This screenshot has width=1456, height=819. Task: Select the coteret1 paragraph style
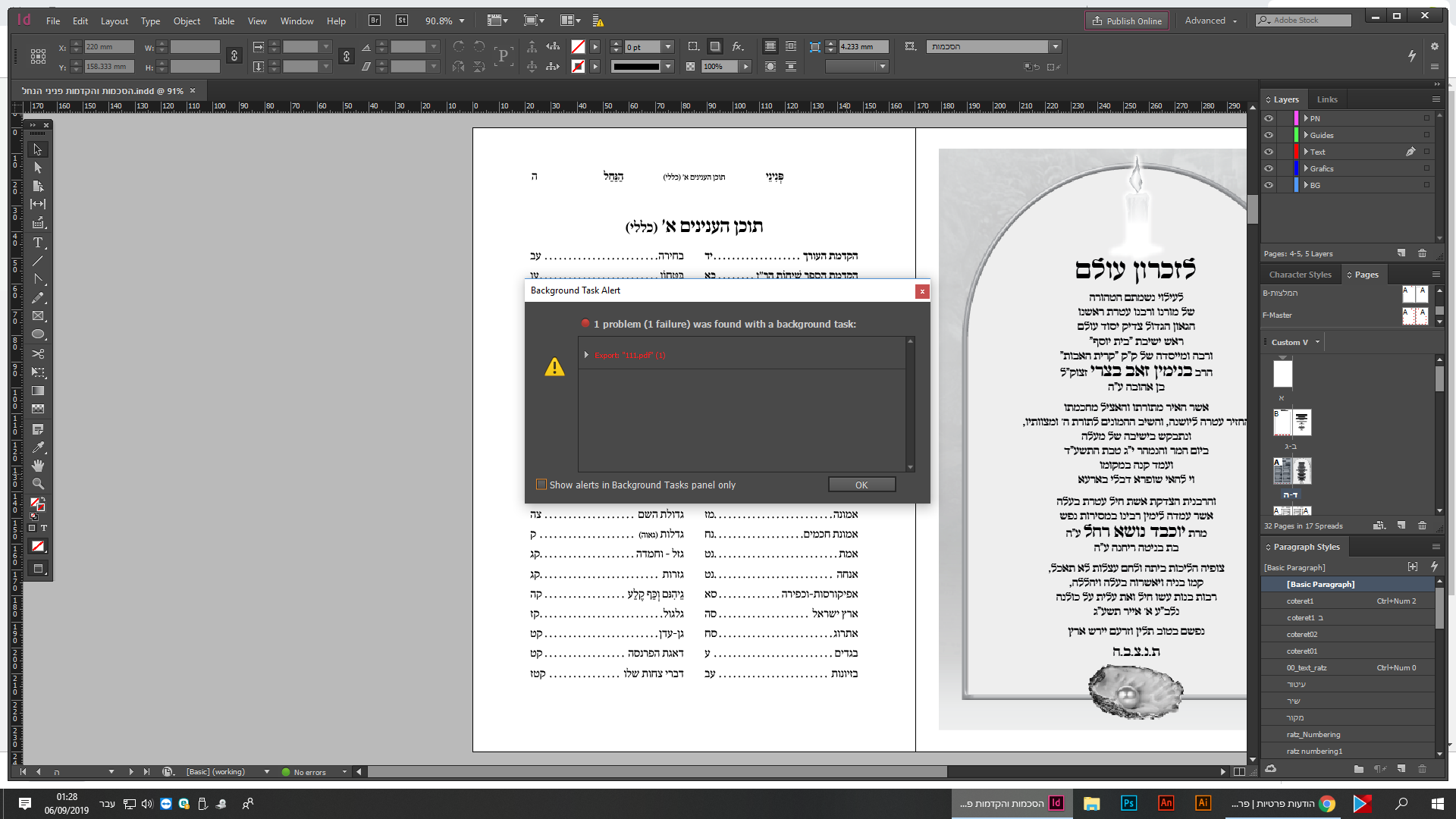tap(1300, 601)
